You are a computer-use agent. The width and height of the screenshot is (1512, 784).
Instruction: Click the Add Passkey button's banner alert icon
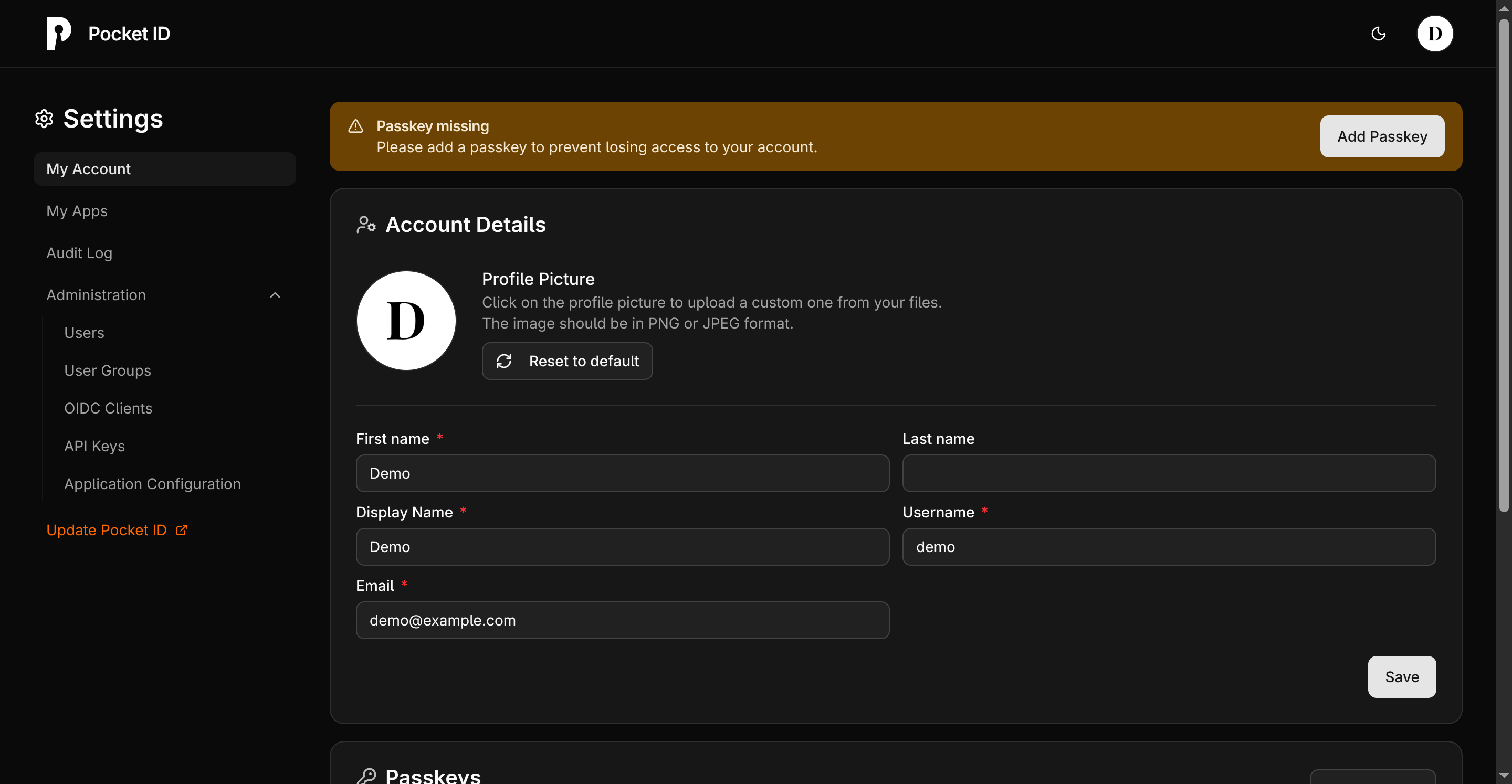pyautogui.click(x=356, y=125)
